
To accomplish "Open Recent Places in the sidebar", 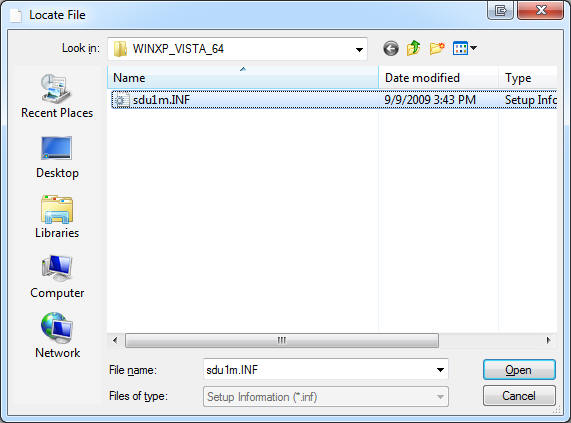I will pos(57,96).
